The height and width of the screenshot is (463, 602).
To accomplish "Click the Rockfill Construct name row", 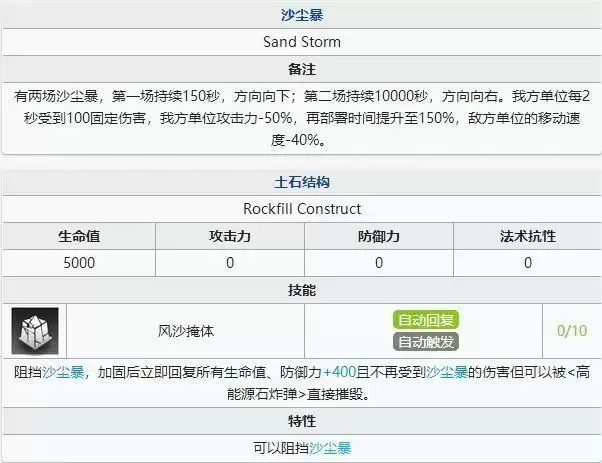I will pyautogui.click(x=301, y=209).
